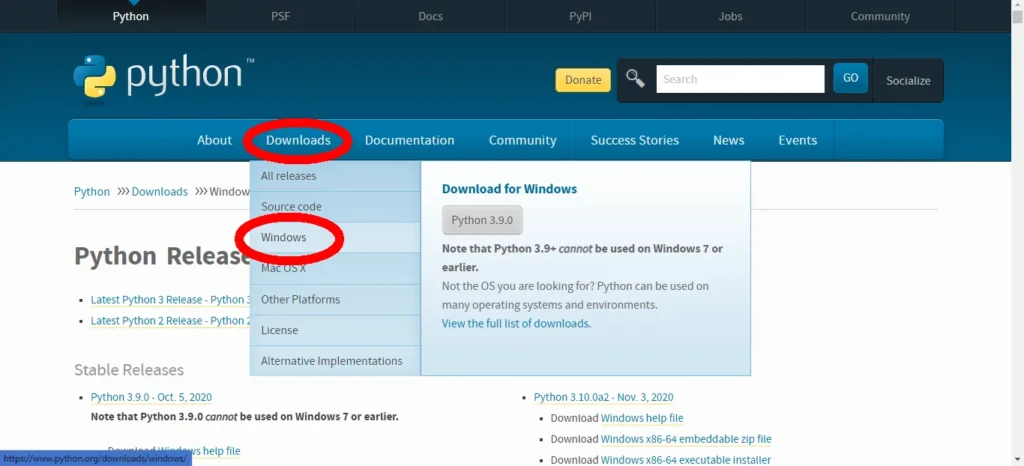
Task: Open Python 3.10.0a2 - Nov. 3, 2020 link
Action: click(x=603, y=397)
